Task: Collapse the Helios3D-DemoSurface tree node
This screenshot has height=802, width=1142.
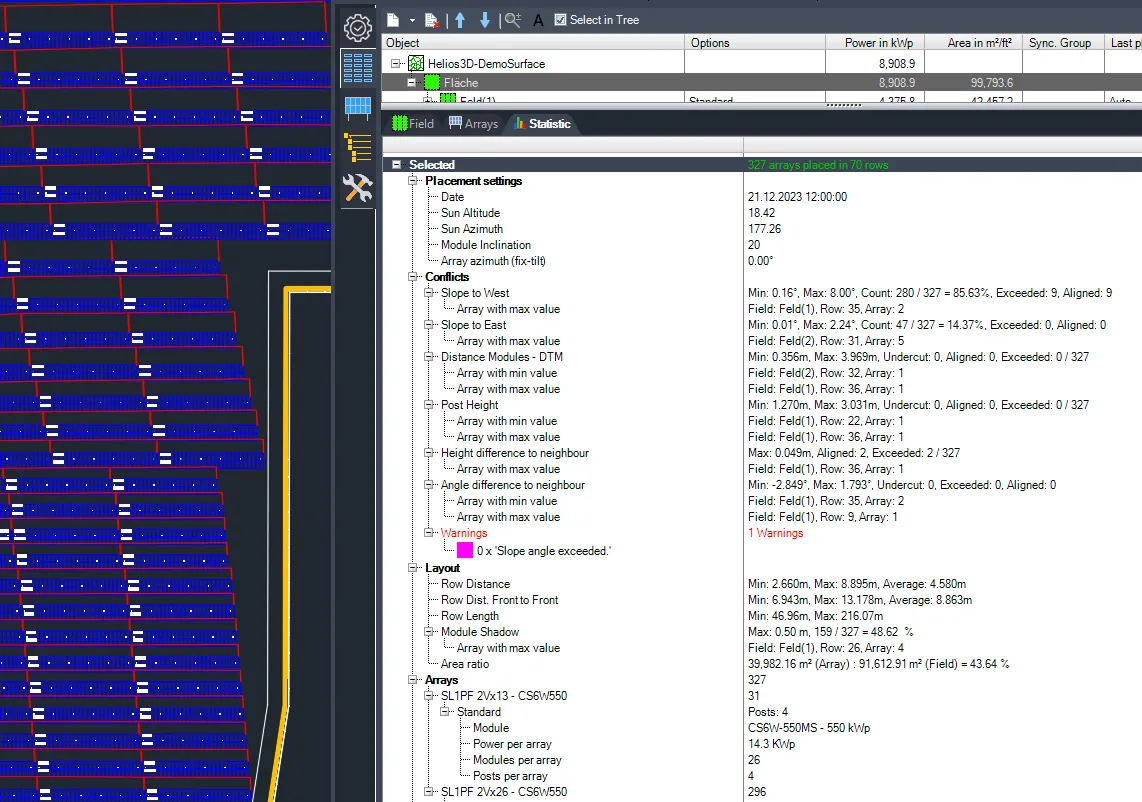Action: (396, 64)
